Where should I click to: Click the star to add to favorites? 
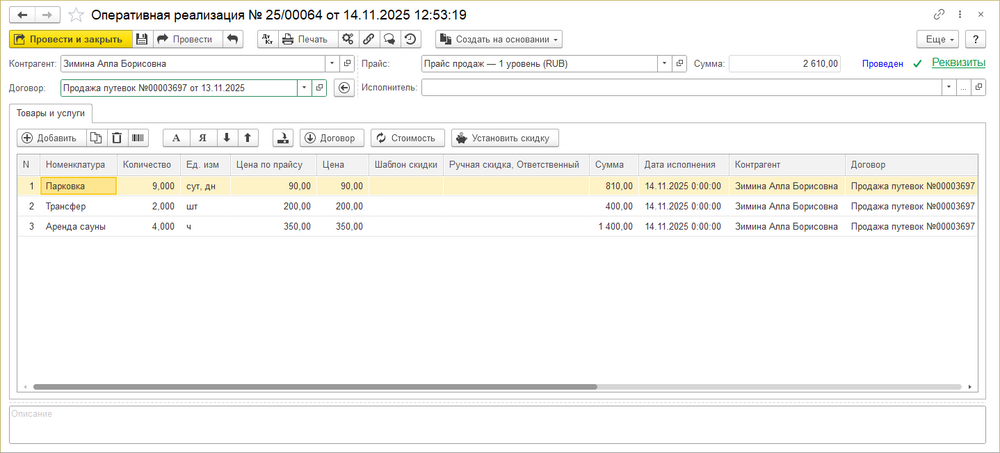coord(77,16)
